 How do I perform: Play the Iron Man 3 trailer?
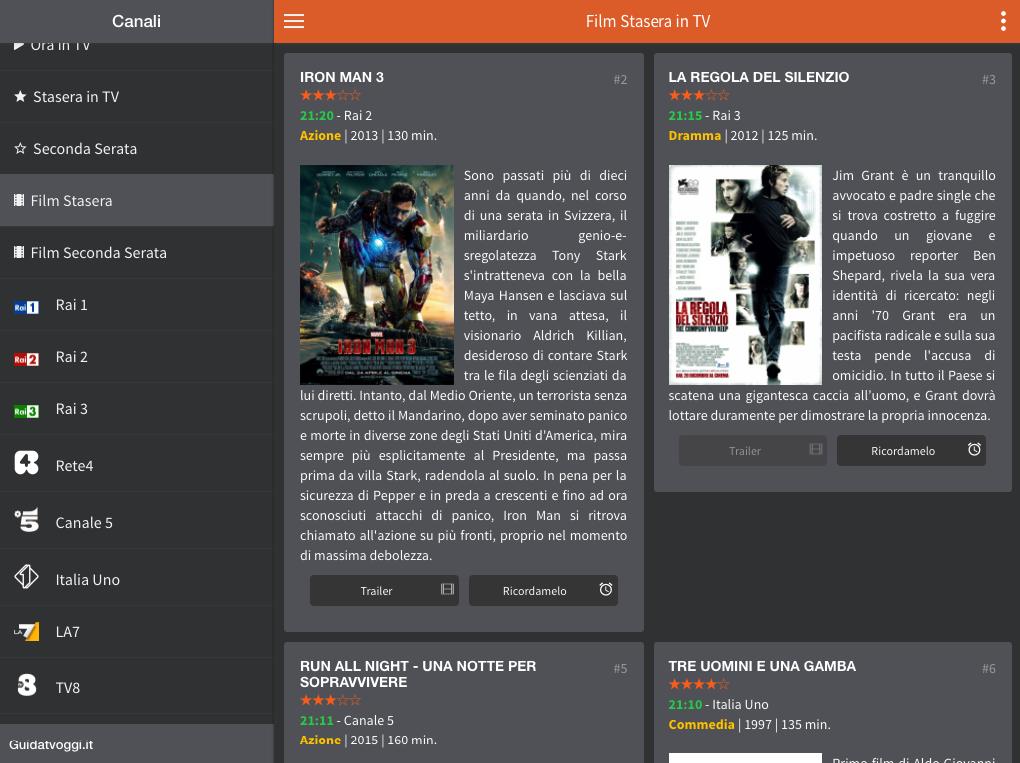click(x=384, y=591)
